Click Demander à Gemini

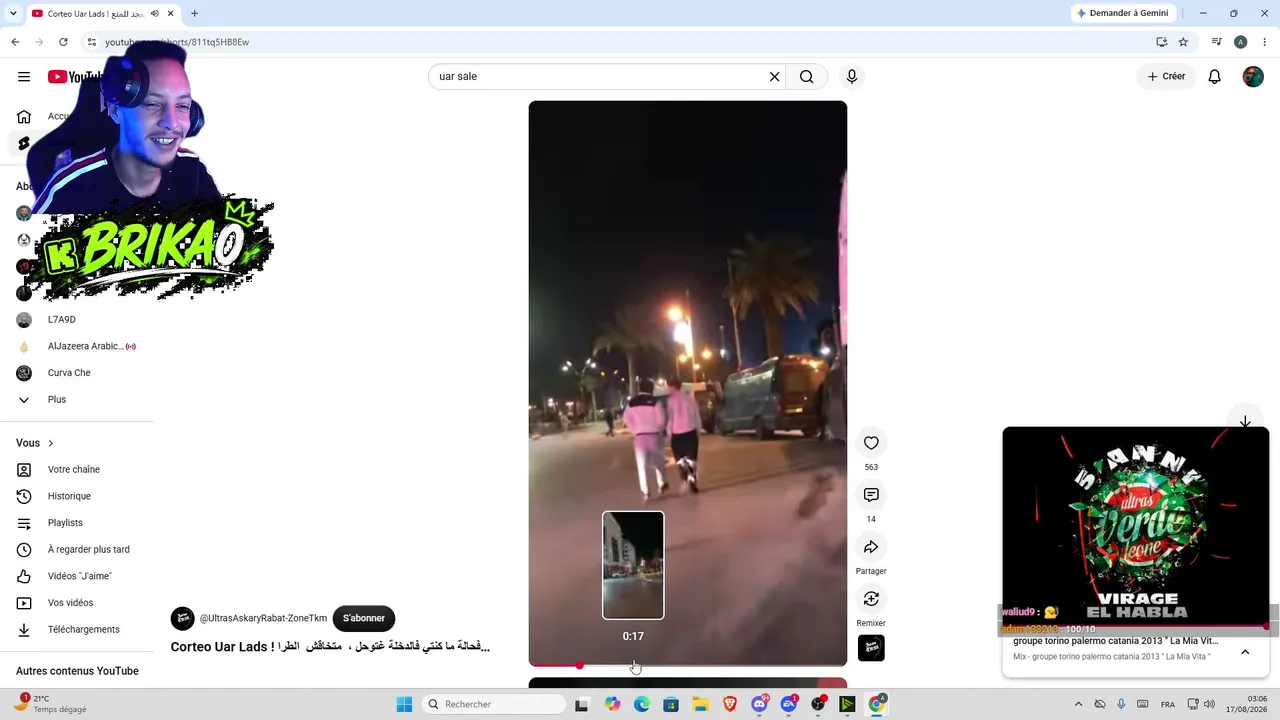pos(1121,13)
